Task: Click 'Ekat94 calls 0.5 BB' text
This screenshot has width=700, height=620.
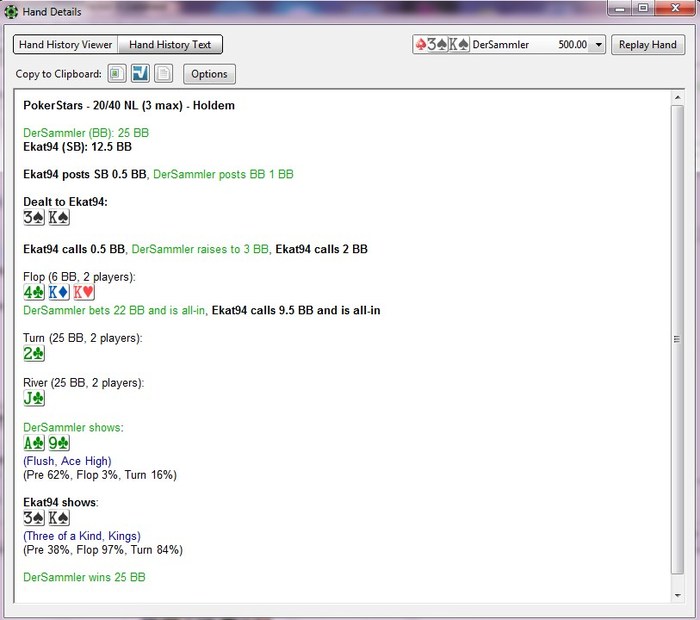Action: (74, 249)
